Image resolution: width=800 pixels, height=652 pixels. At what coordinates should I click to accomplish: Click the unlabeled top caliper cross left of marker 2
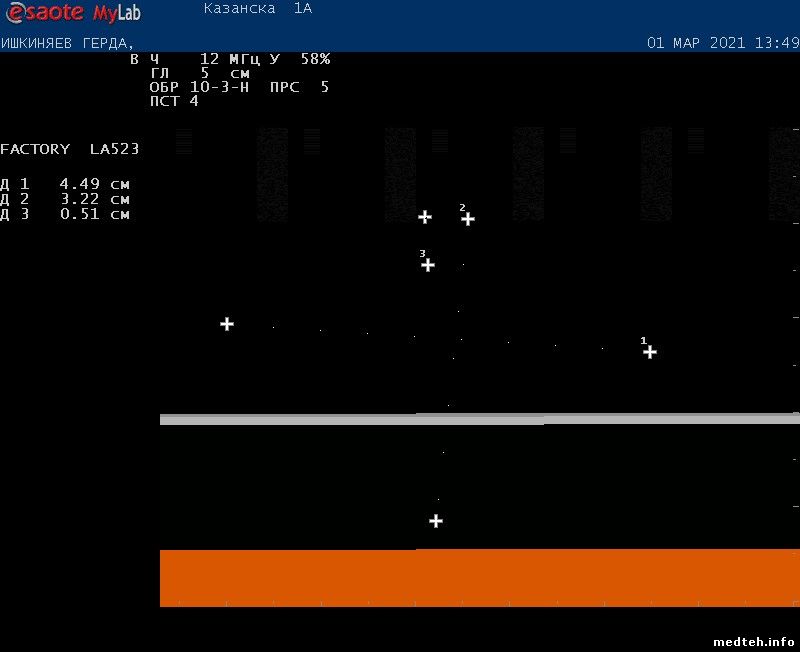tap(425, 217)
